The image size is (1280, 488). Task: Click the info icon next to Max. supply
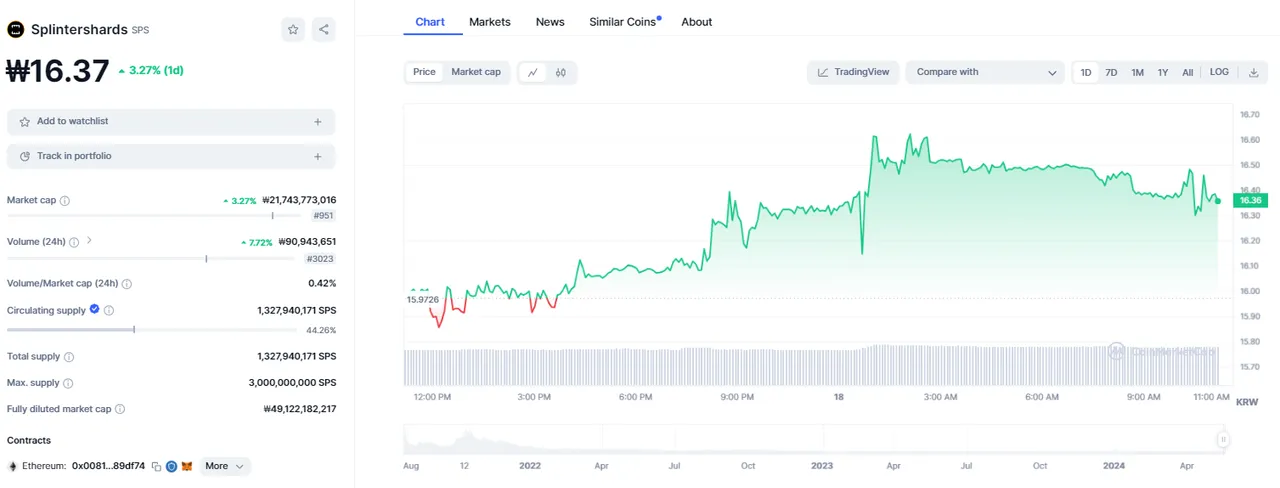coord(67,383)
